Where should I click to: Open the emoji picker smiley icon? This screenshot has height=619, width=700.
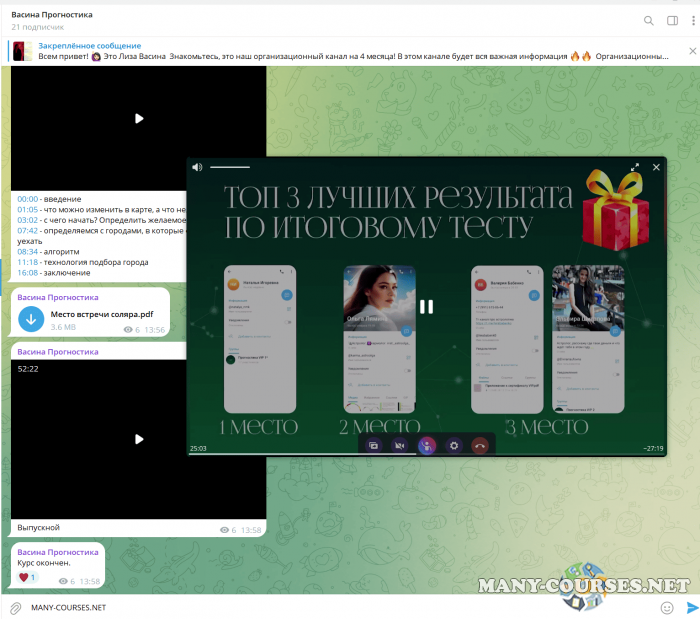667,607
